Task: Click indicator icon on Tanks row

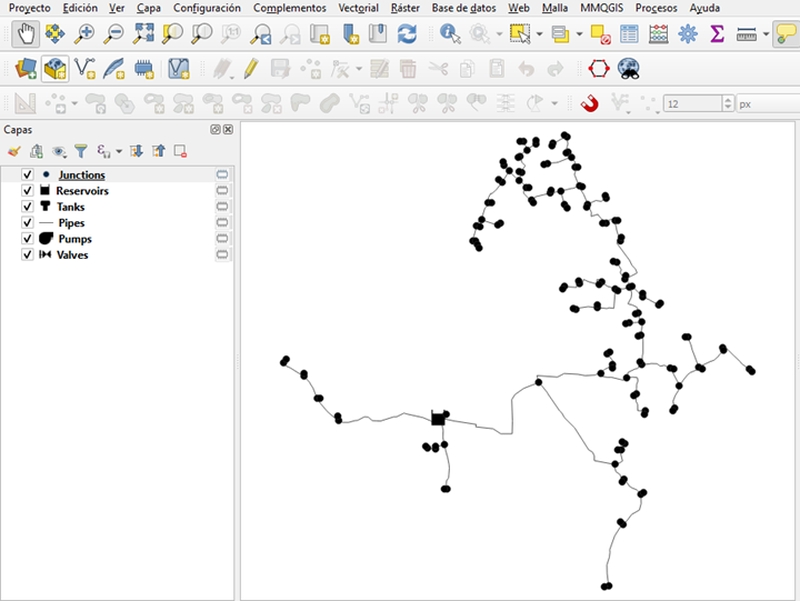Action: click(x=222, y=207)
